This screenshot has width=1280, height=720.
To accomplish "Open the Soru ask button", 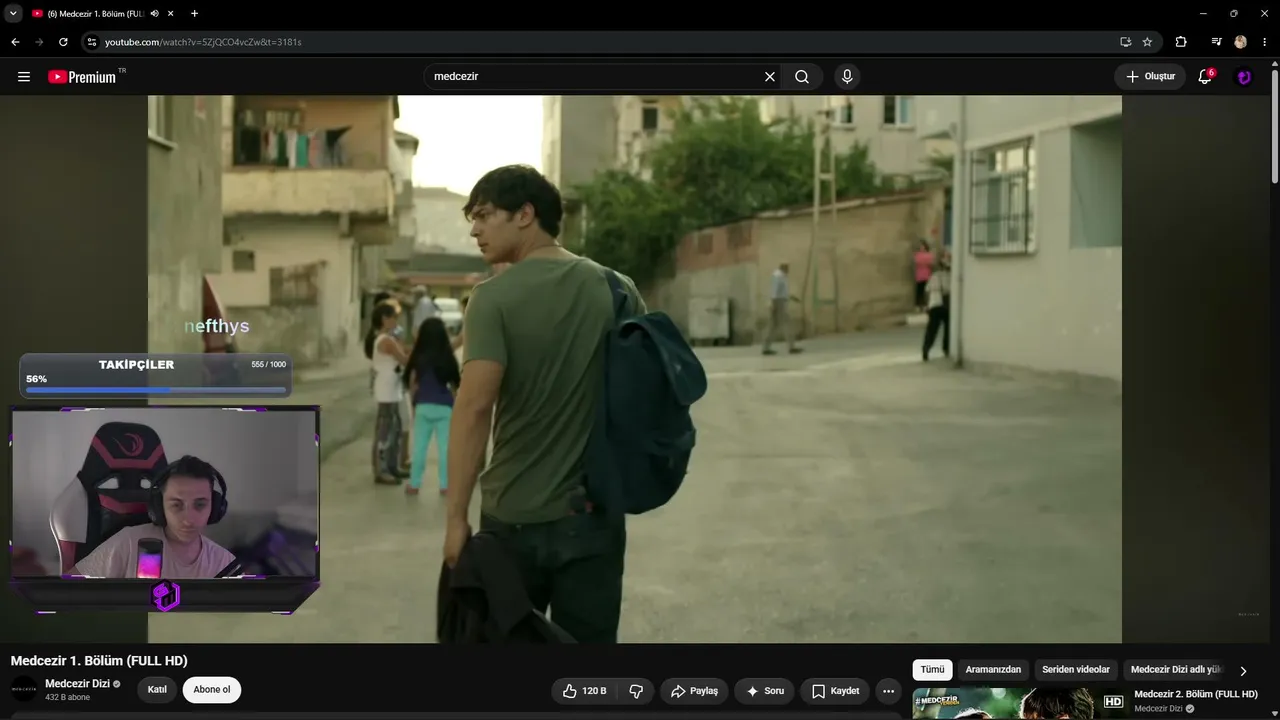I will tap(765, 691).
